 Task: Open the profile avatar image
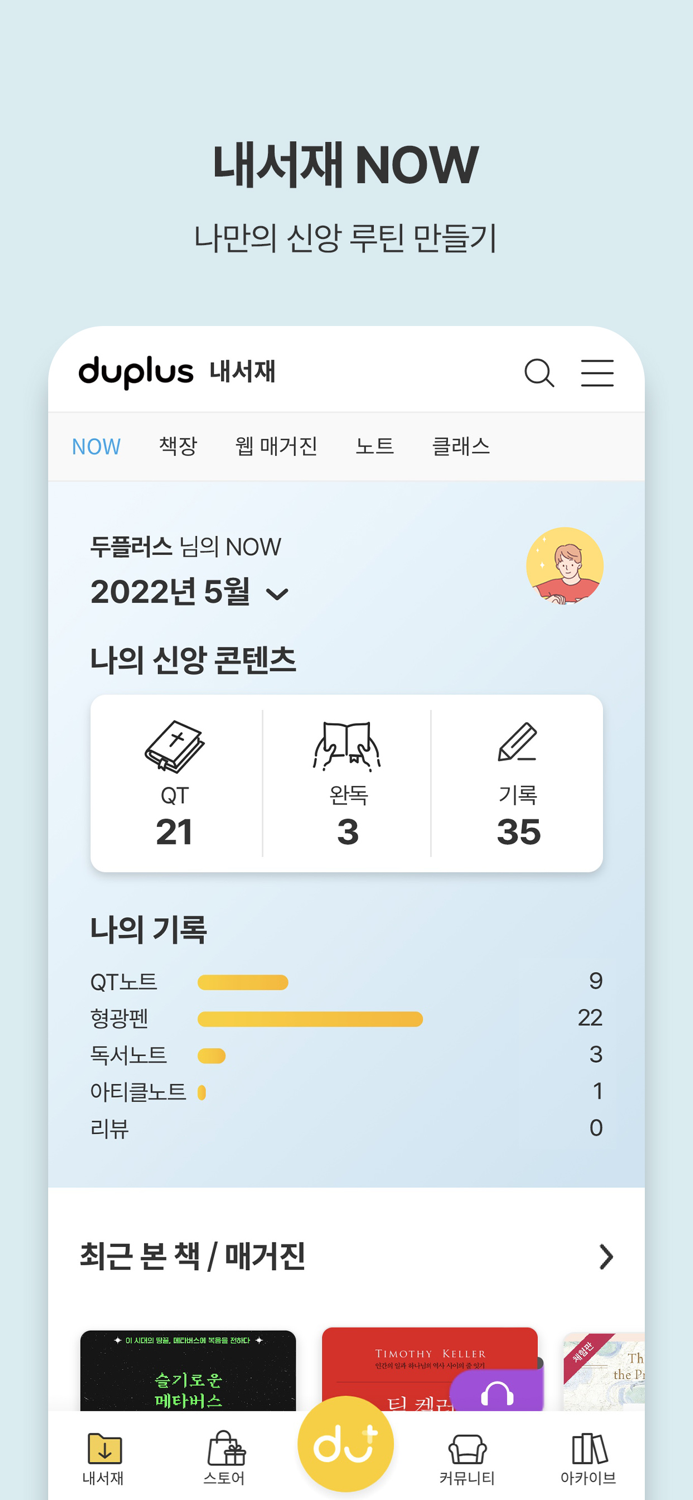(x=565, y=566)
